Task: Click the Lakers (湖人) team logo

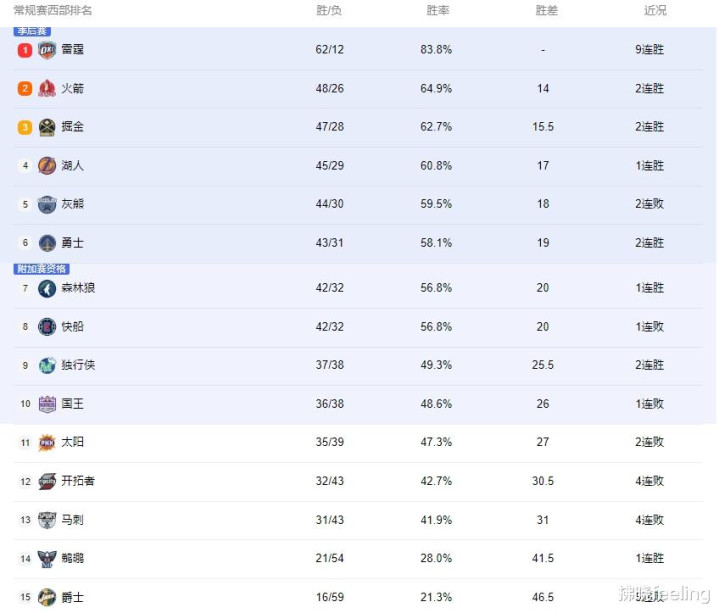Action: pos(47,166)
